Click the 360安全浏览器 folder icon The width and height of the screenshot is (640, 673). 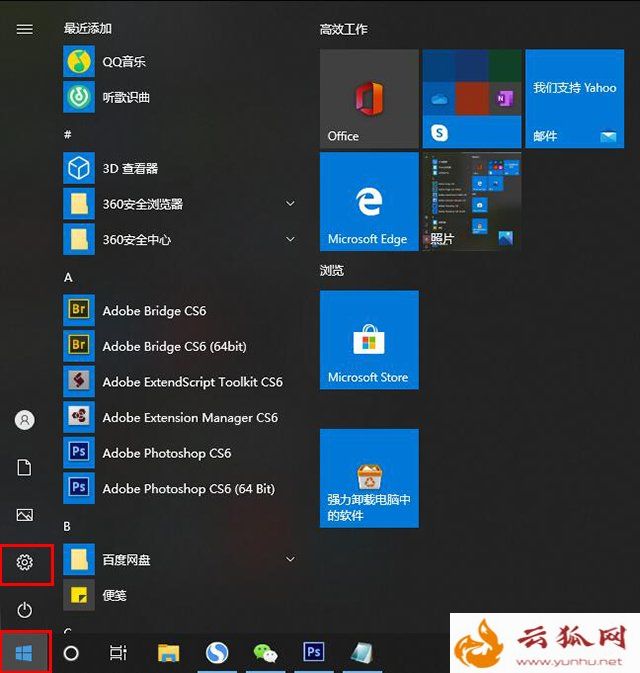click(x=79, y=203)
